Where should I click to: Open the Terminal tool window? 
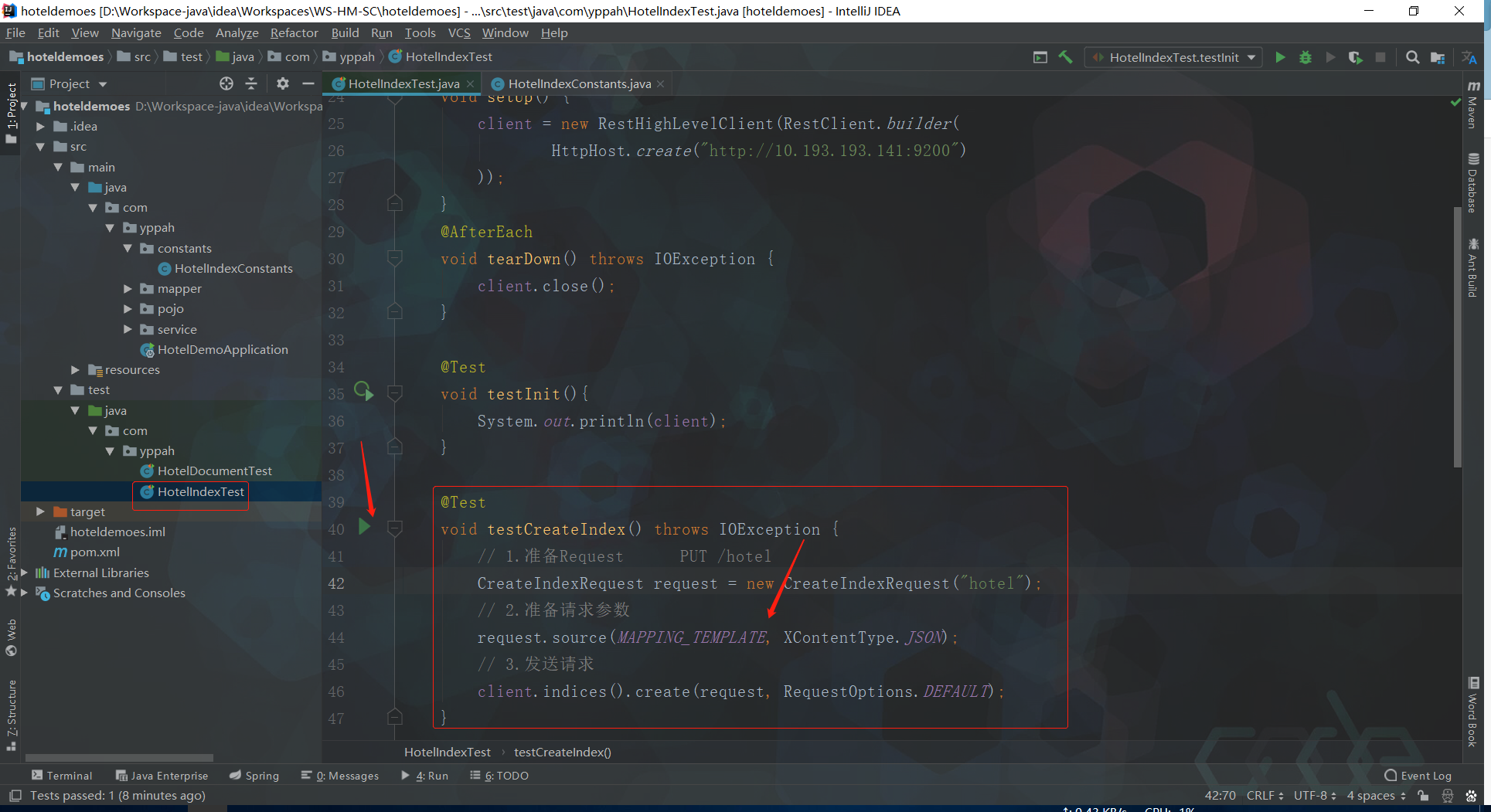62,776
